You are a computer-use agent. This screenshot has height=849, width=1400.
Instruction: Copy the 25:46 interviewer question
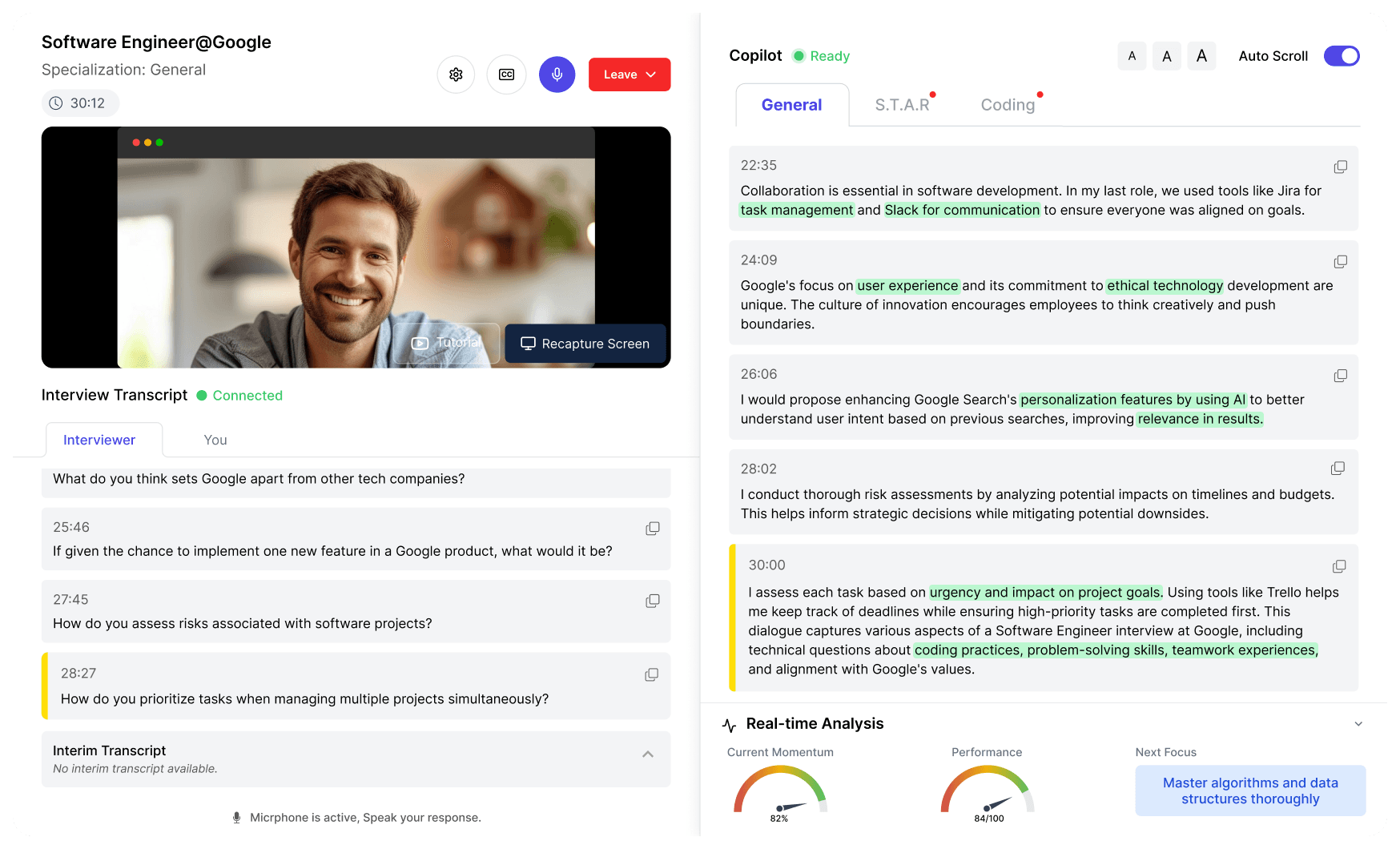tap(653, 529)
